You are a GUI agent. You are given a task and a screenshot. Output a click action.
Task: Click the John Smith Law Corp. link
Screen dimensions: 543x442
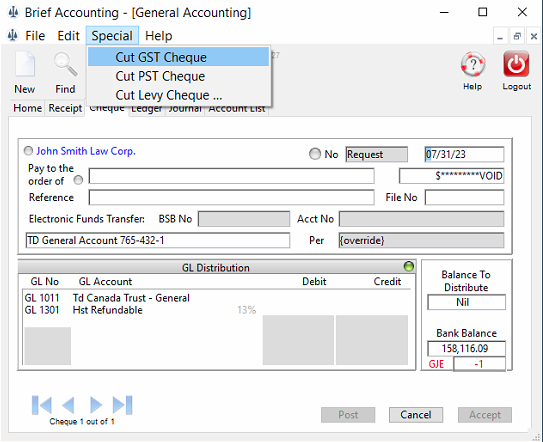point(86,151)
